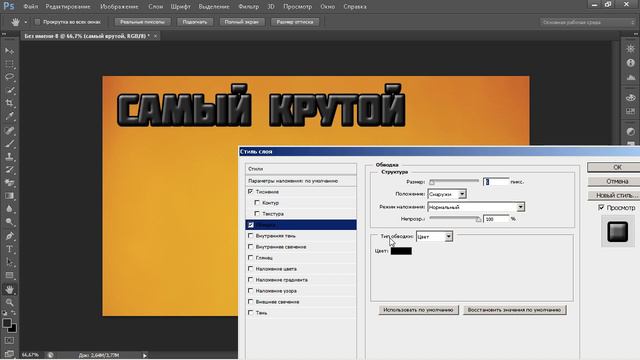The width and height of the screenshot is (640, 360).
Task: Open the Info panel icon
Action: (x=631, y=63)
